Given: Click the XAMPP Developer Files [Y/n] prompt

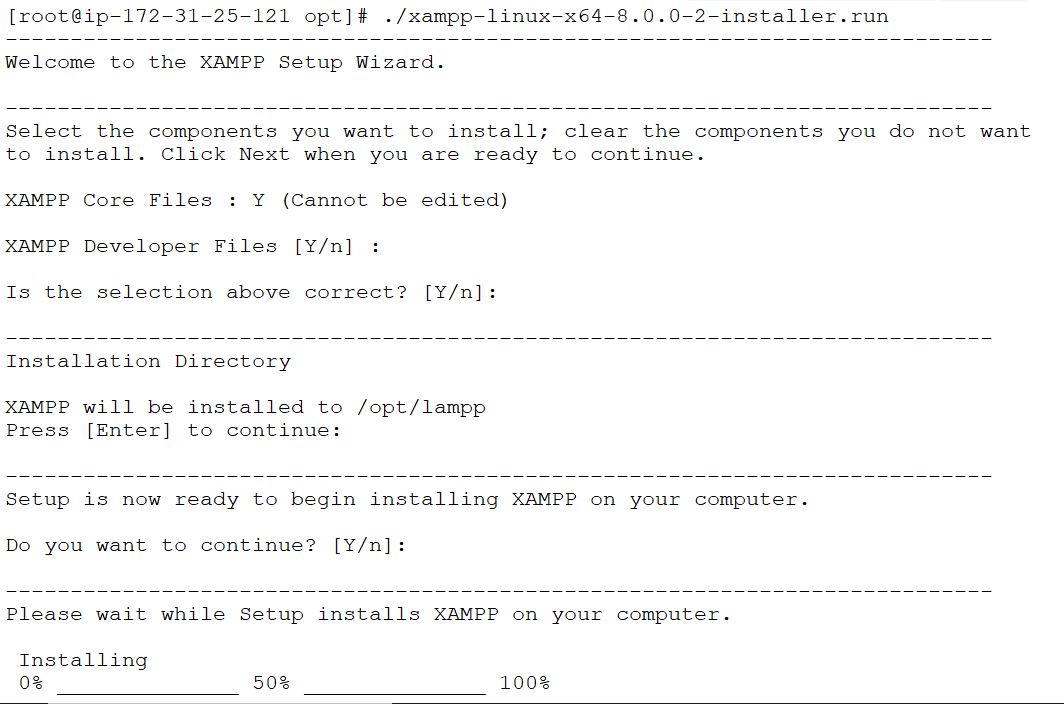Looking at the screenshot, I should (192, 246).
